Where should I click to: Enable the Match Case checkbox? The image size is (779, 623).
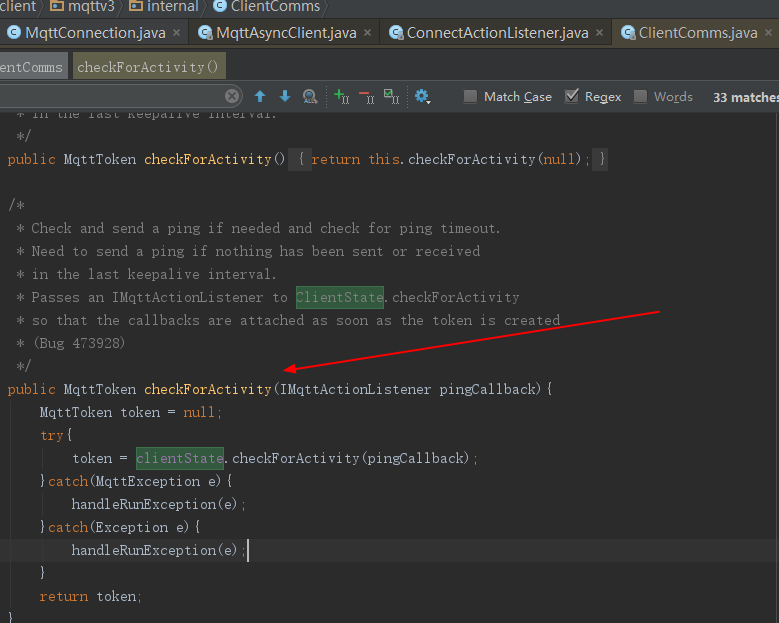point(470,96)
